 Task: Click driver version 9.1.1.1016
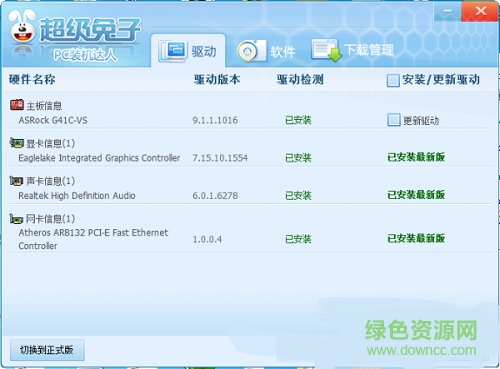pos(215,120)
